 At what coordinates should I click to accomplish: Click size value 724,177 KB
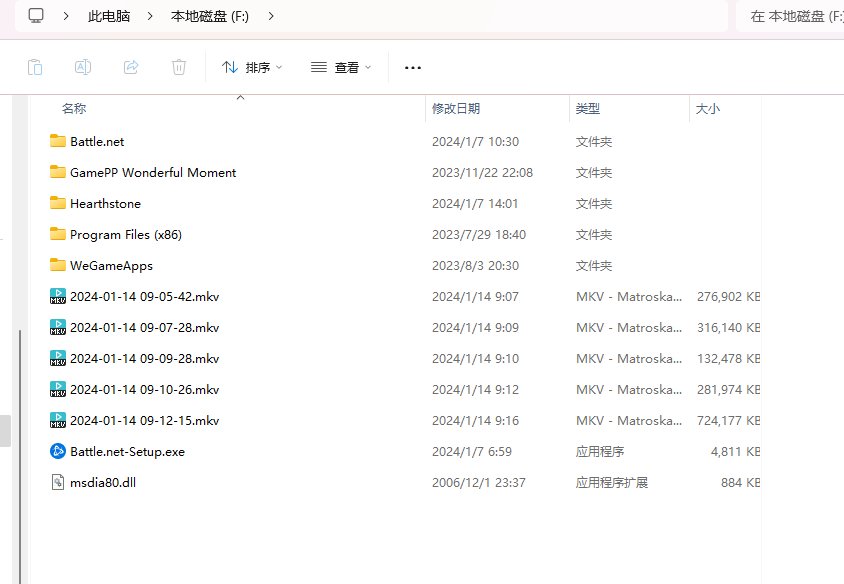tap(728, 421)
